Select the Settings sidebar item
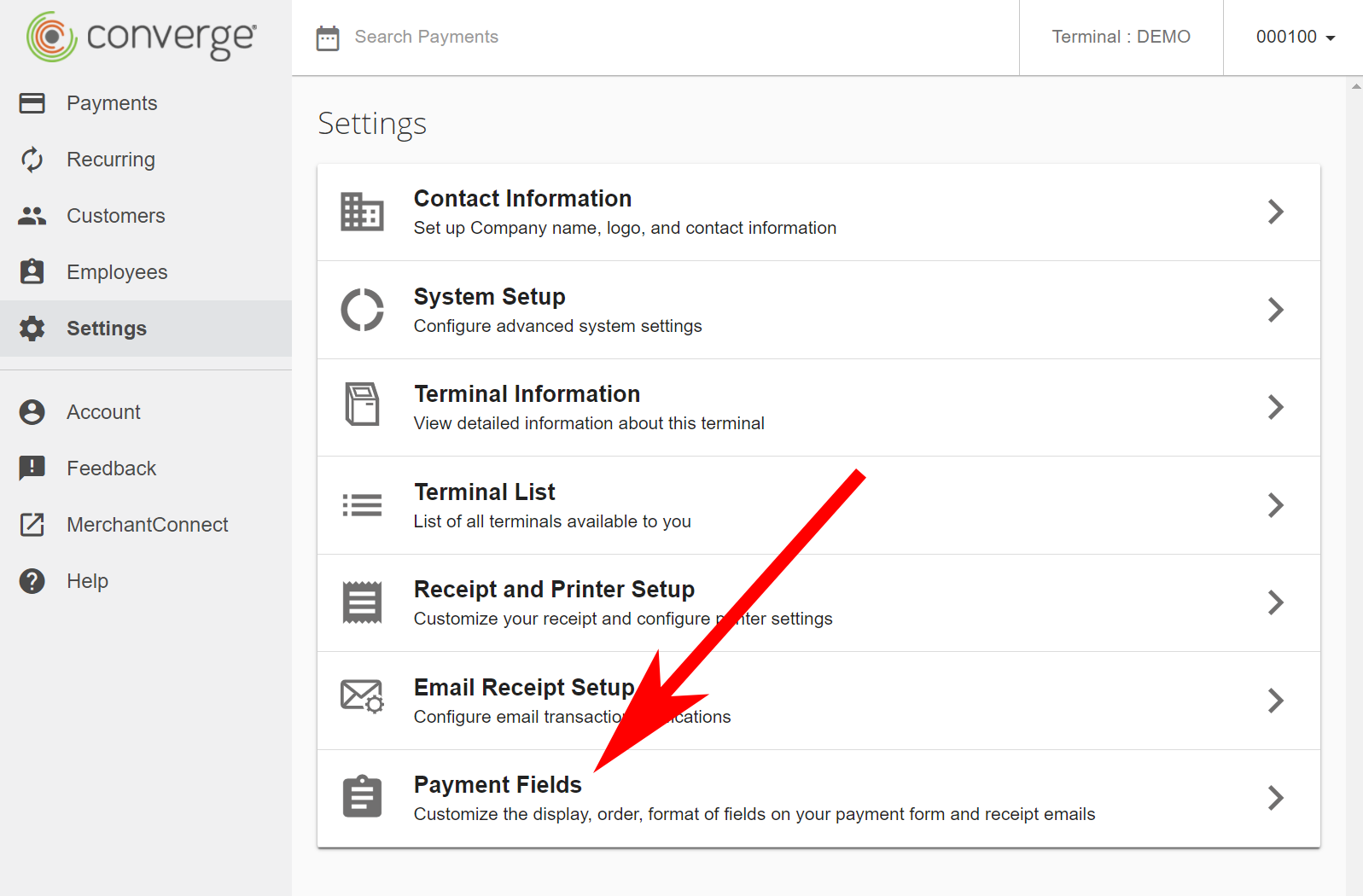This screenshot has width=1363, height=896. coord(146,329)
